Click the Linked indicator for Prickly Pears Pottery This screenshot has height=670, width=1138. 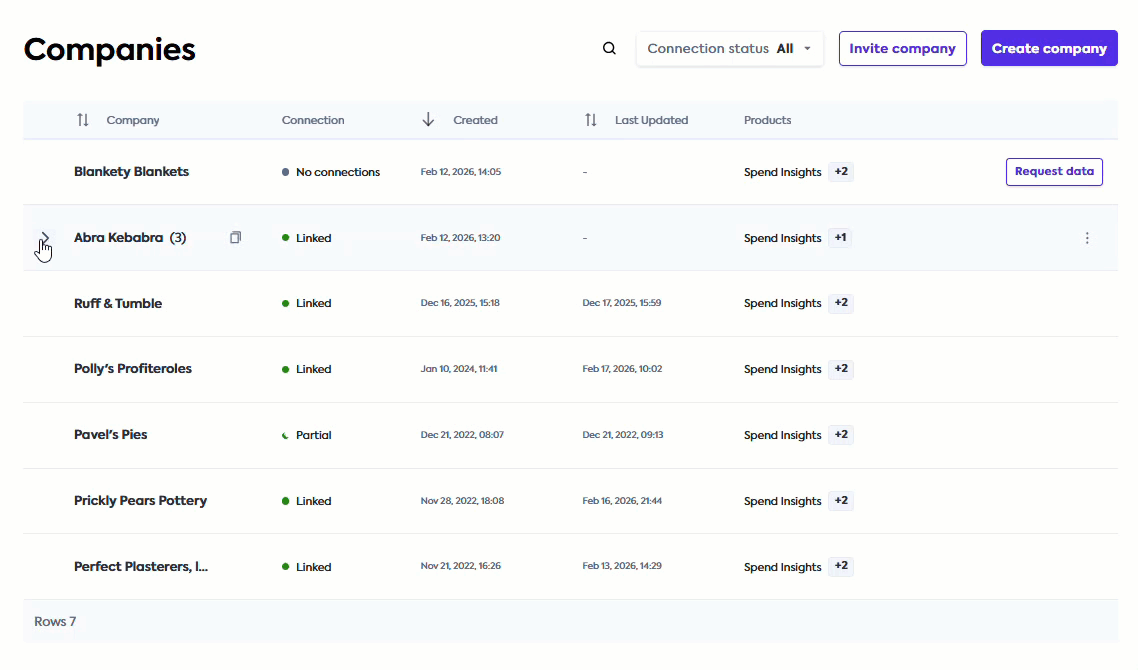tap(287, 500)
